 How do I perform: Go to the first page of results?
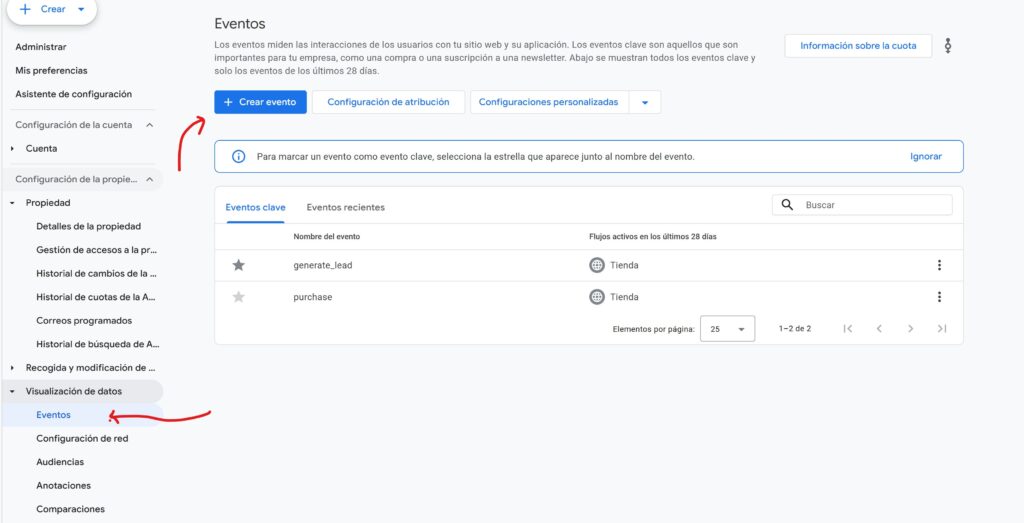click(x=848, y=329)
